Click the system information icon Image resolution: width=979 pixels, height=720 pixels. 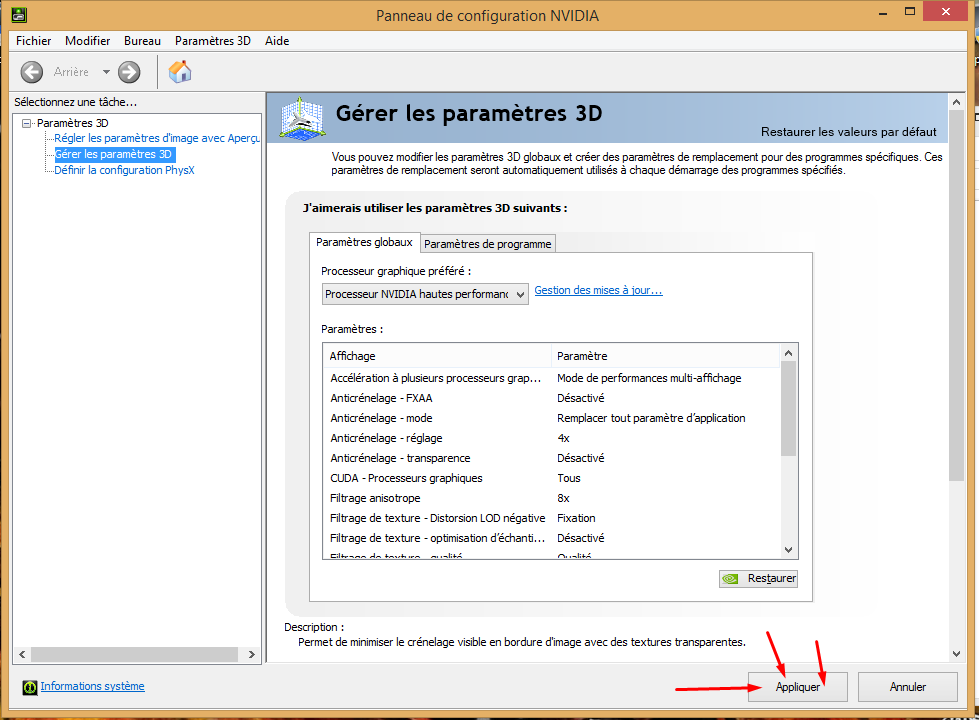pyautogui.click(x=30, y=687)
